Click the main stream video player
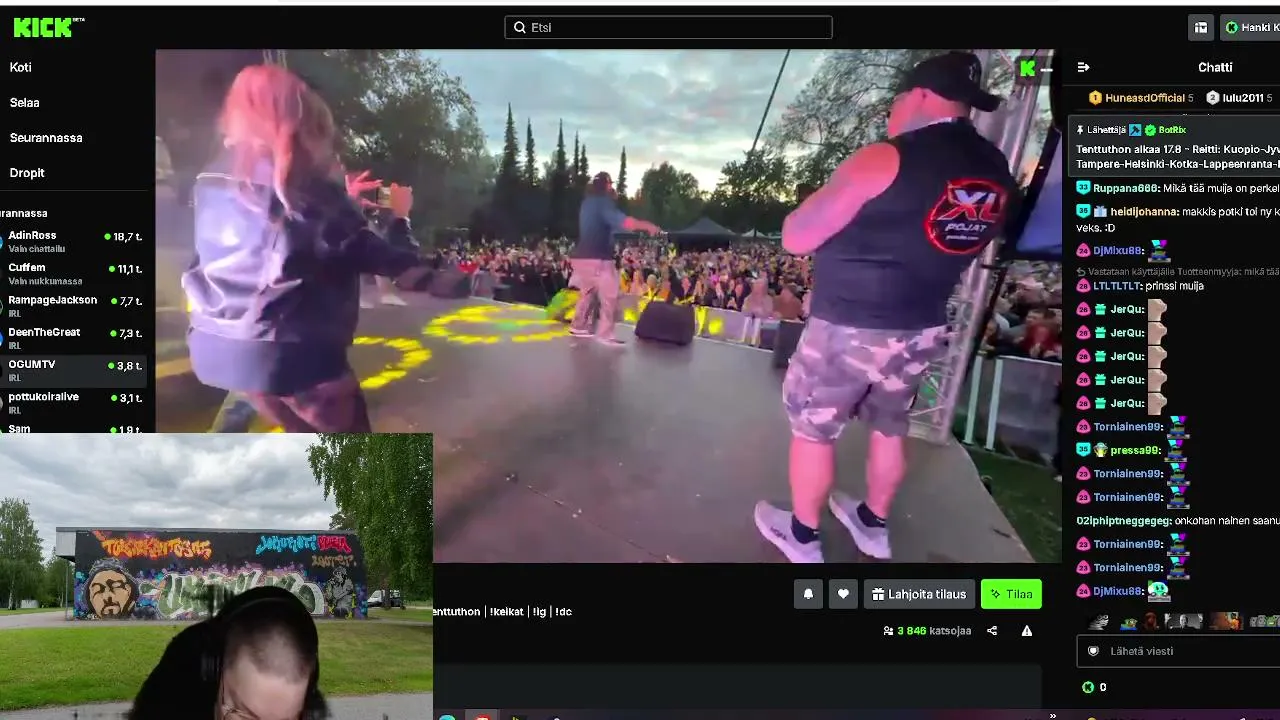Viewport: 1280px width, 720px height. coord(608,306)
